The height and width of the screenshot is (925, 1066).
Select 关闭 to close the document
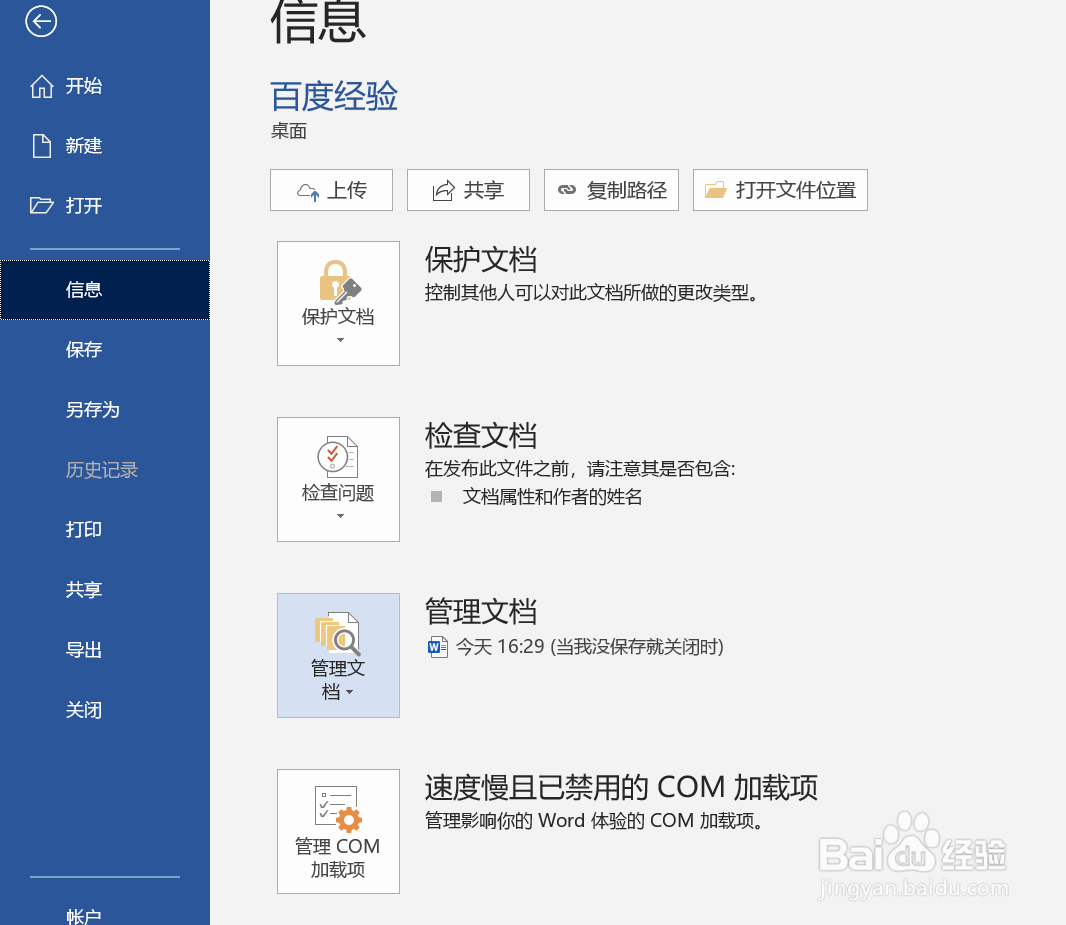(83, 709)
